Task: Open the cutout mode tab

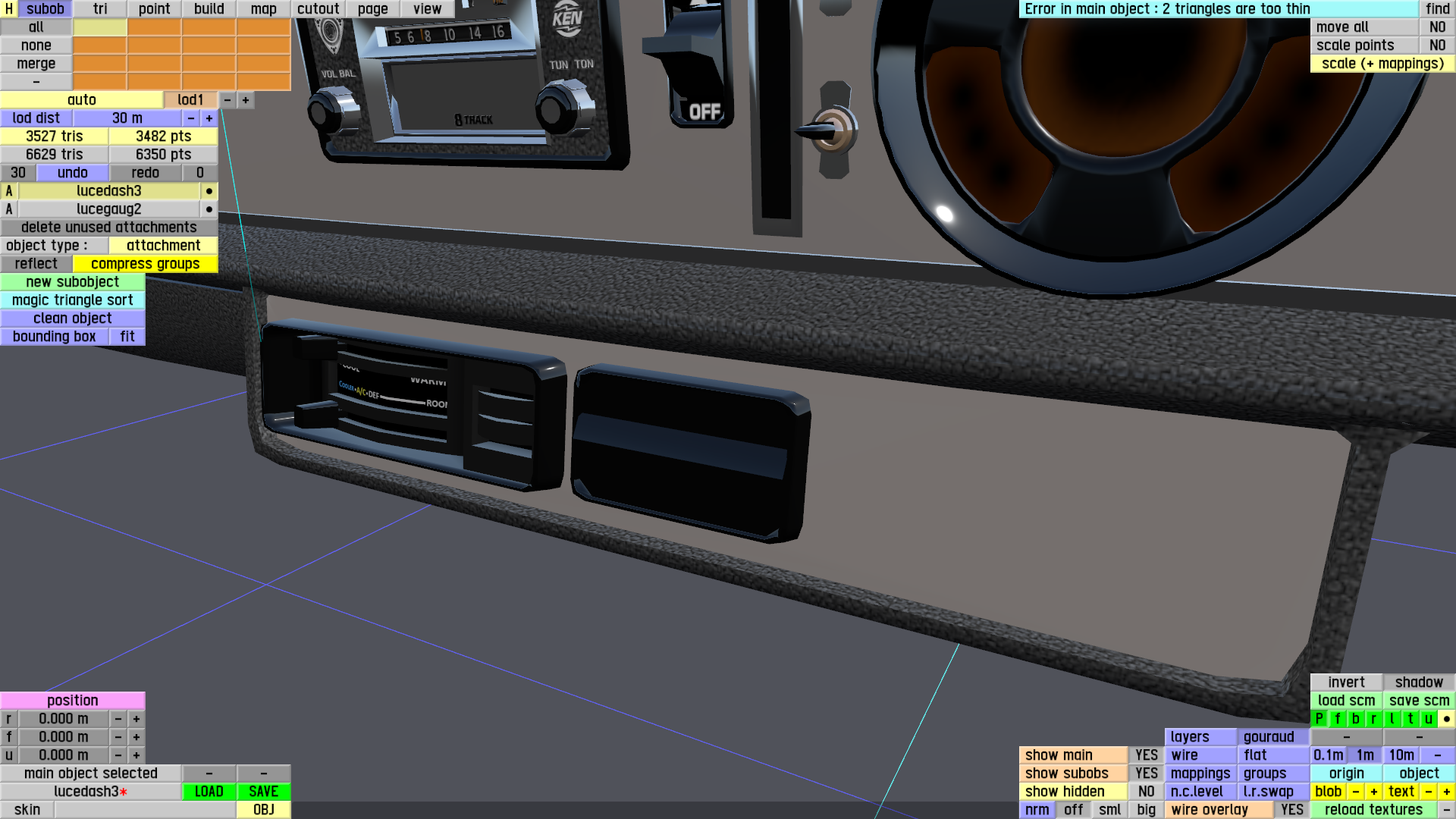Action: pyautogui.click(x=318, y=9)
